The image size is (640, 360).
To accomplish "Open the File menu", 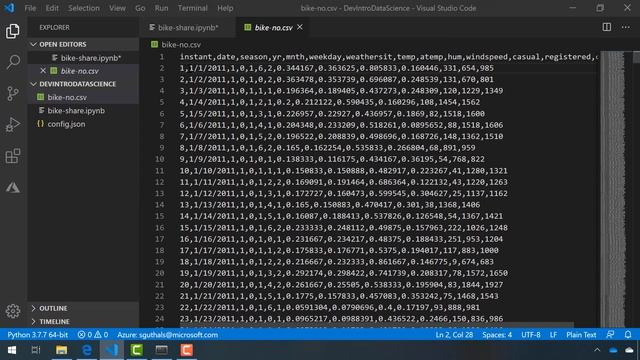I will coord(30,8).
